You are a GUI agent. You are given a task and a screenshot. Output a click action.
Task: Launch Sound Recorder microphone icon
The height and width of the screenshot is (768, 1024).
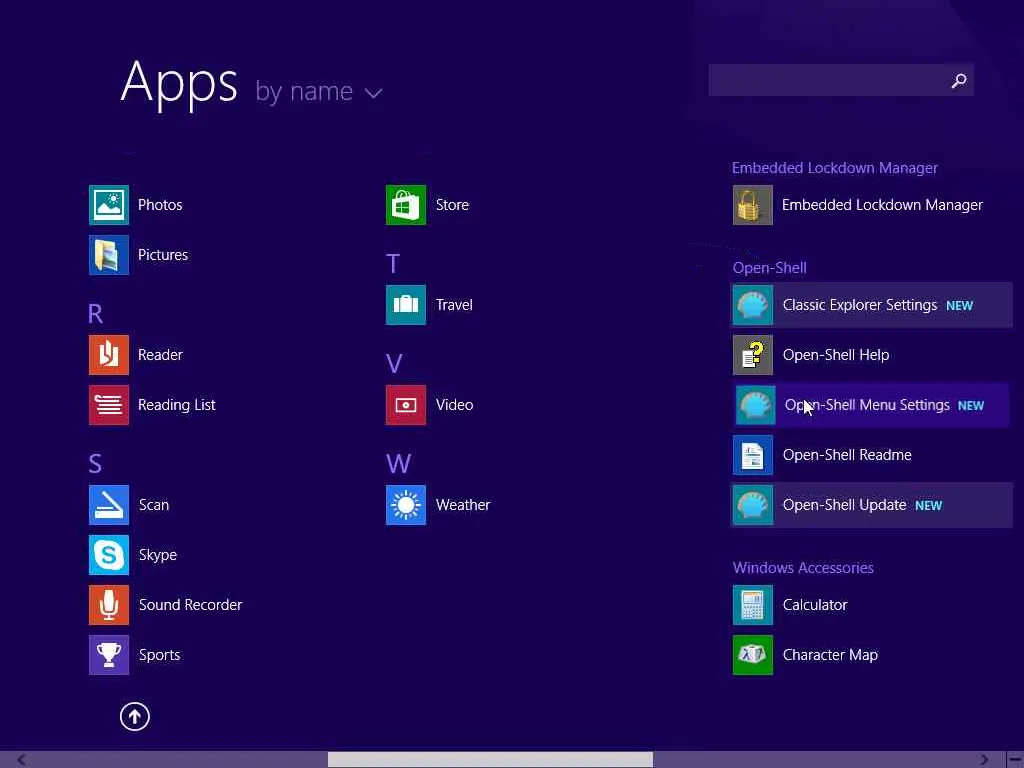108,605
